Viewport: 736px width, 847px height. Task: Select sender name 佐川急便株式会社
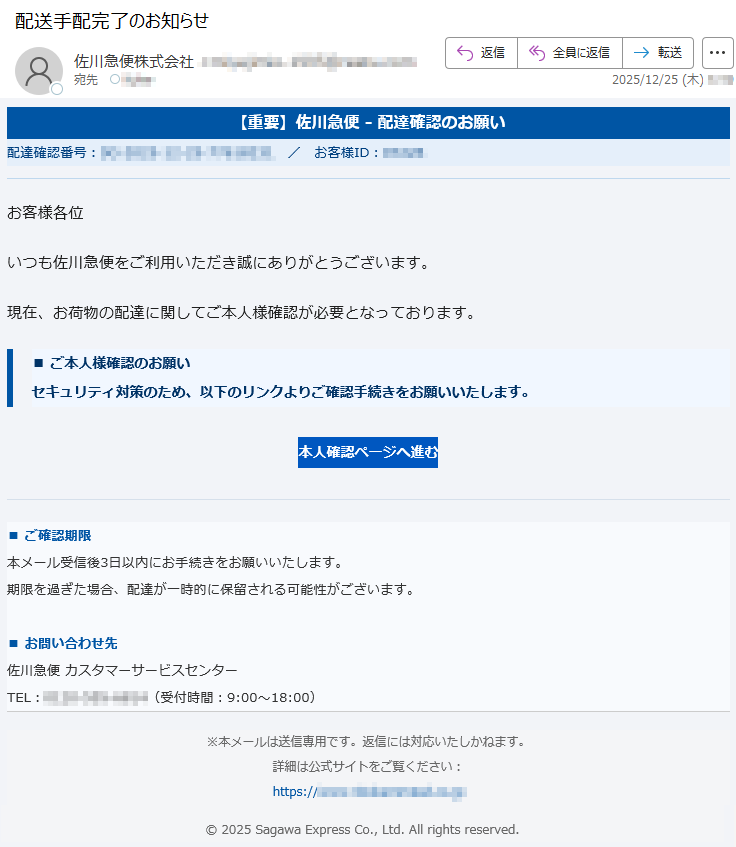tap(134, 62)
